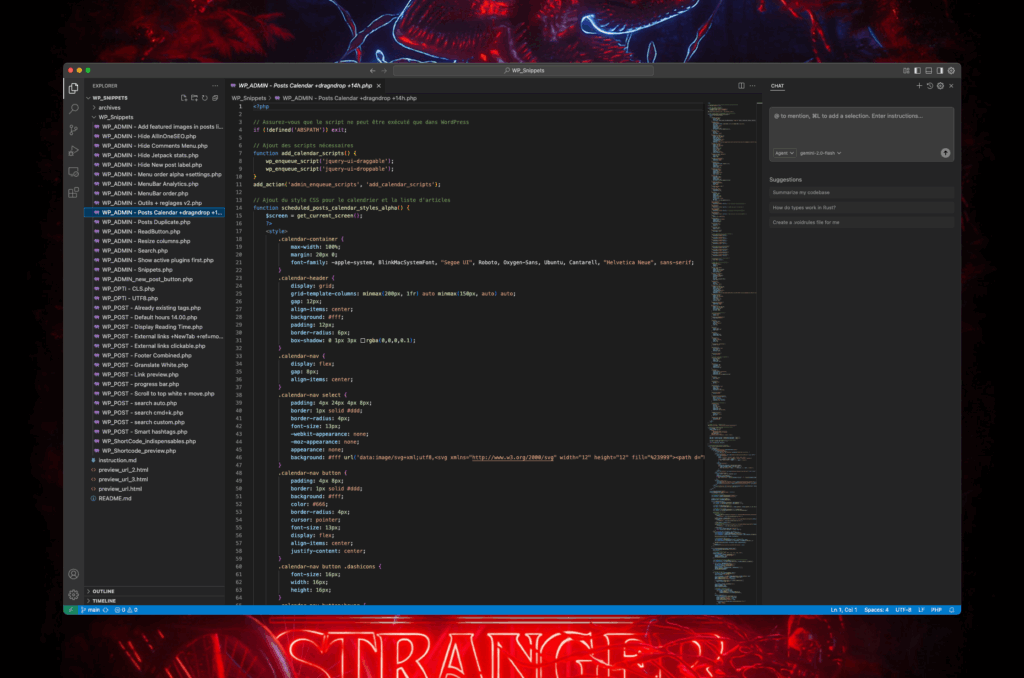Open editor more actions ellipsis
The image size is (1024, 678).
click(752, 86)
